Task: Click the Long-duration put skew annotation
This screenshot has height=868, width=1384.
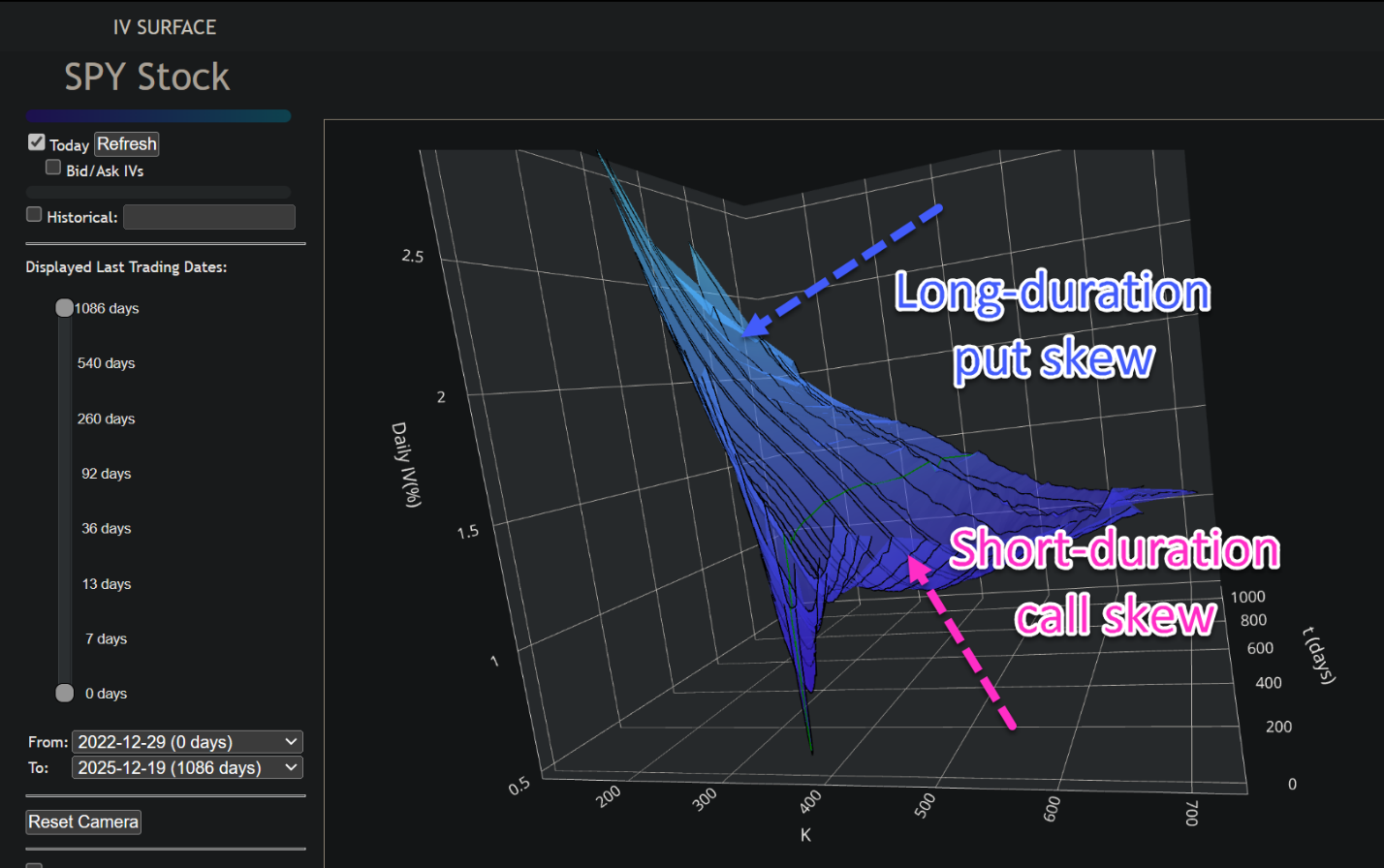Action: coord(1054,325)
